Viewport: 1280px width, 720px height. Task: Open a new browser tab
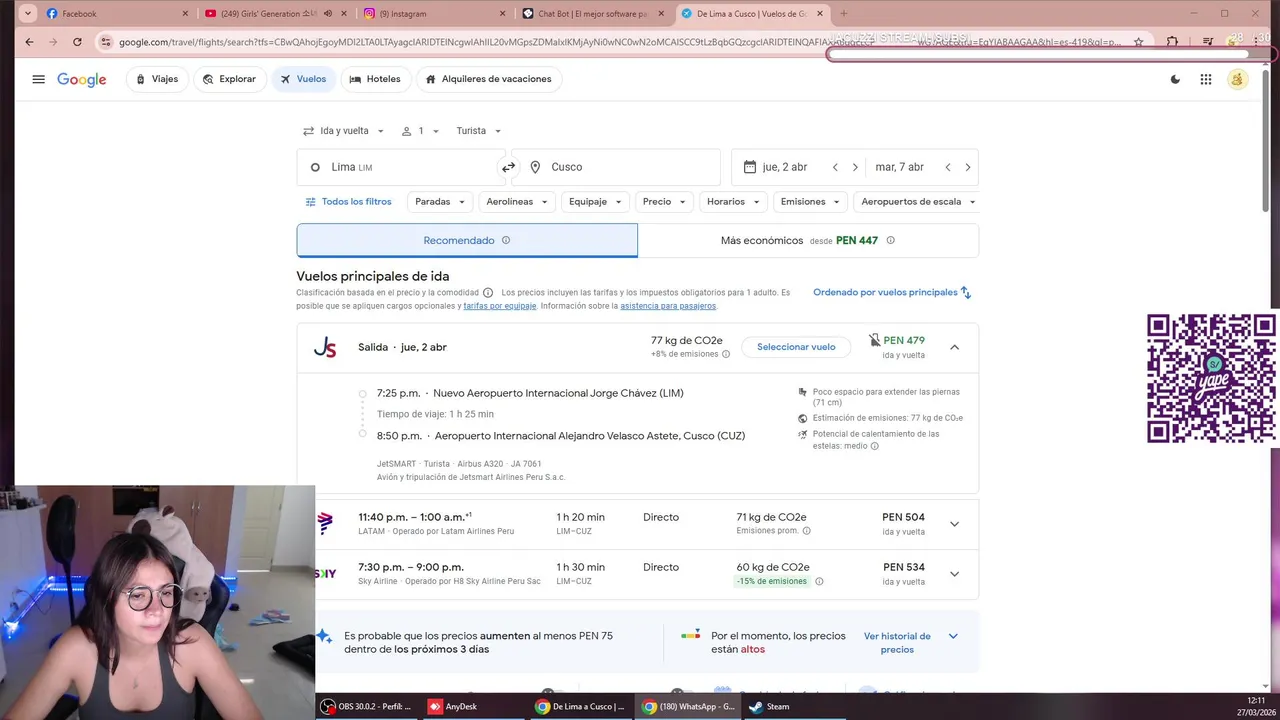(843, 14)
